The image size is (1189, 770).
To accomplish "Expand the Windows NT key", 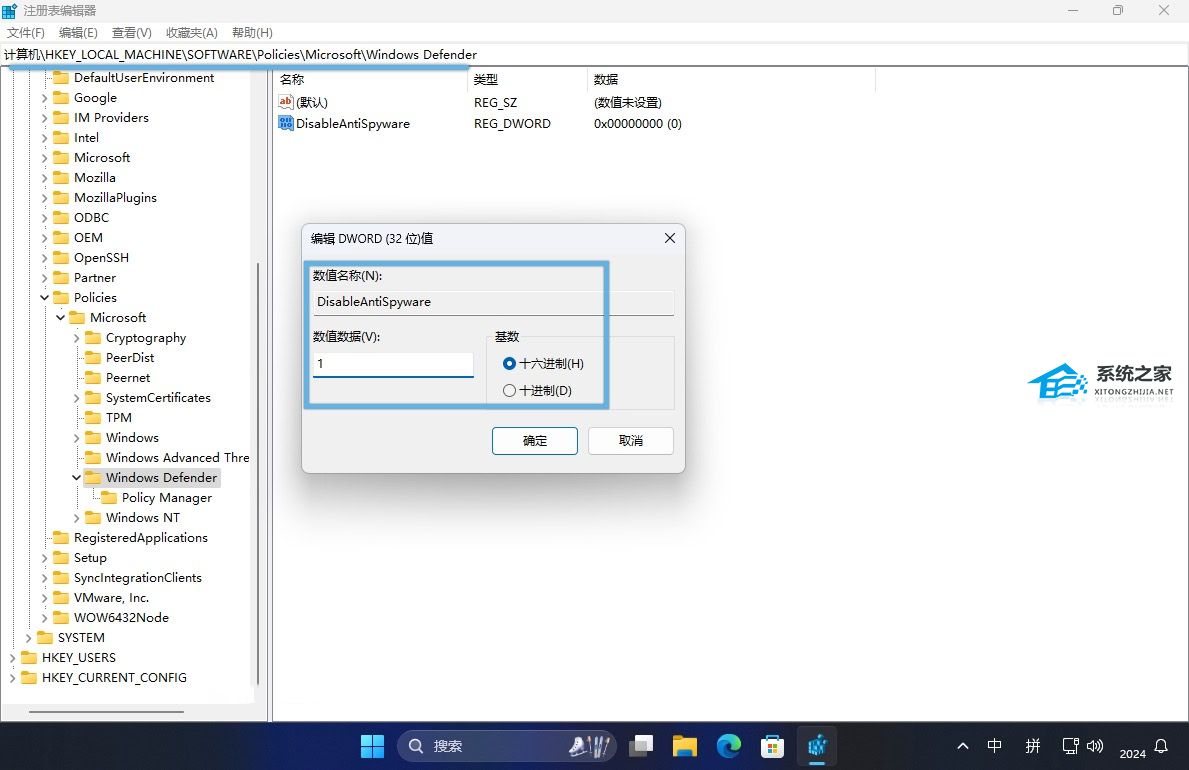I will [x=76, y=518].
